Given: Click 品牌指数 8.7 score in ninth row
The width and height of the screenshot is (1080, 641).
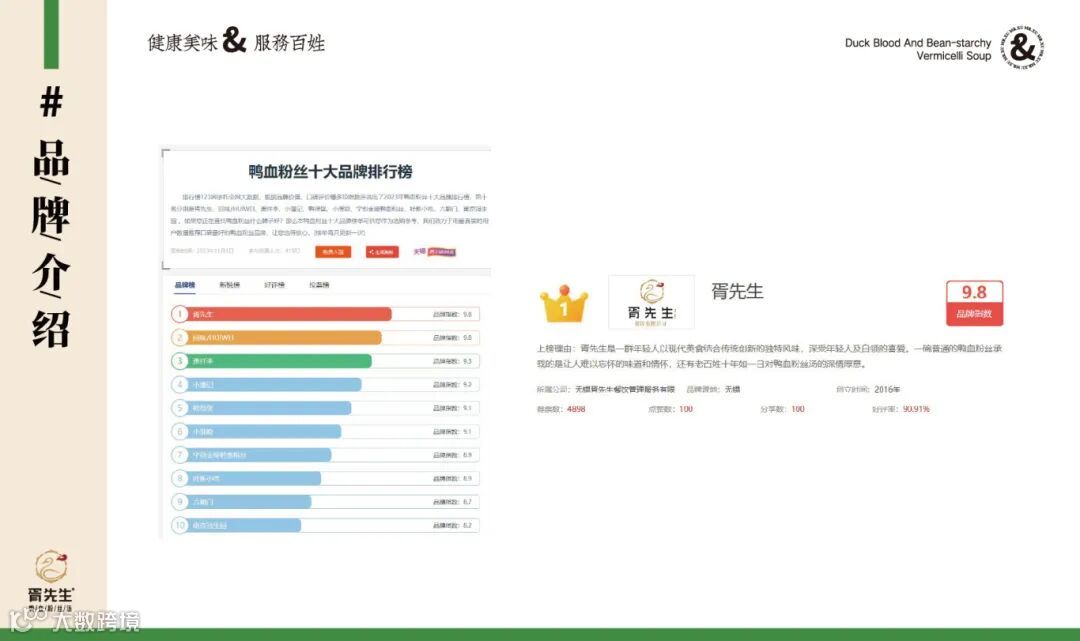Looking at the screenshot, I should click(453, 502).
